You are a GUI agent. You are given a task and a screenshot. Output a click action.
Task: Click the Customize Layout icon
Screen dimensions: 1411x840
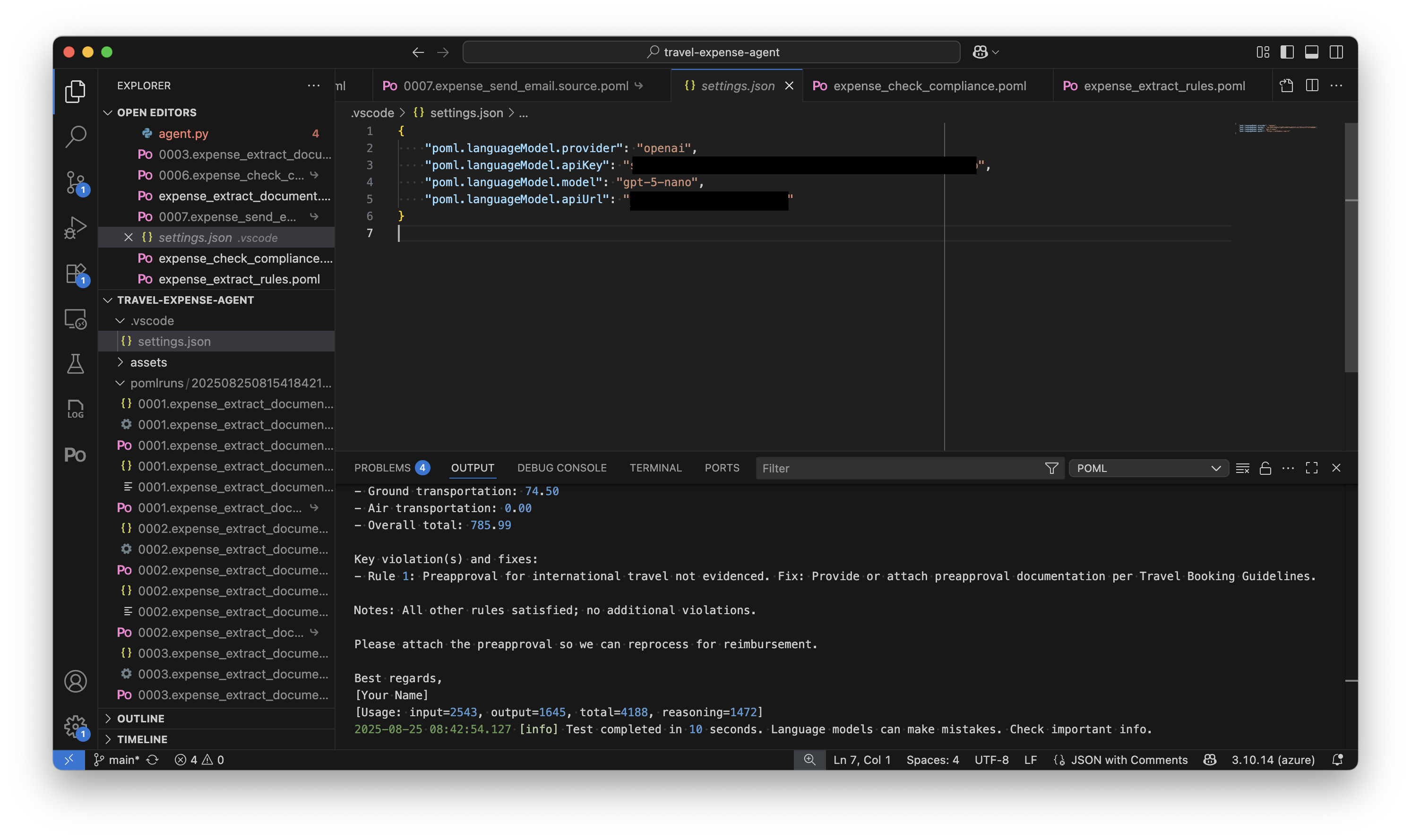click(x=1263, y=52)
